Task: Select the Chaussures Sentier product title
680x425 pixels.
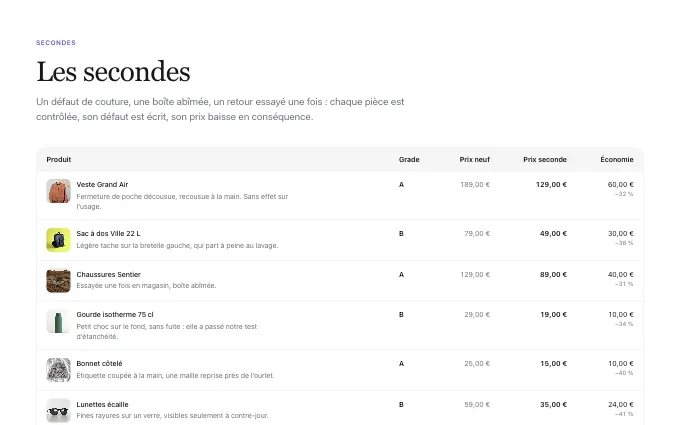Action: (x=108, y=275)
